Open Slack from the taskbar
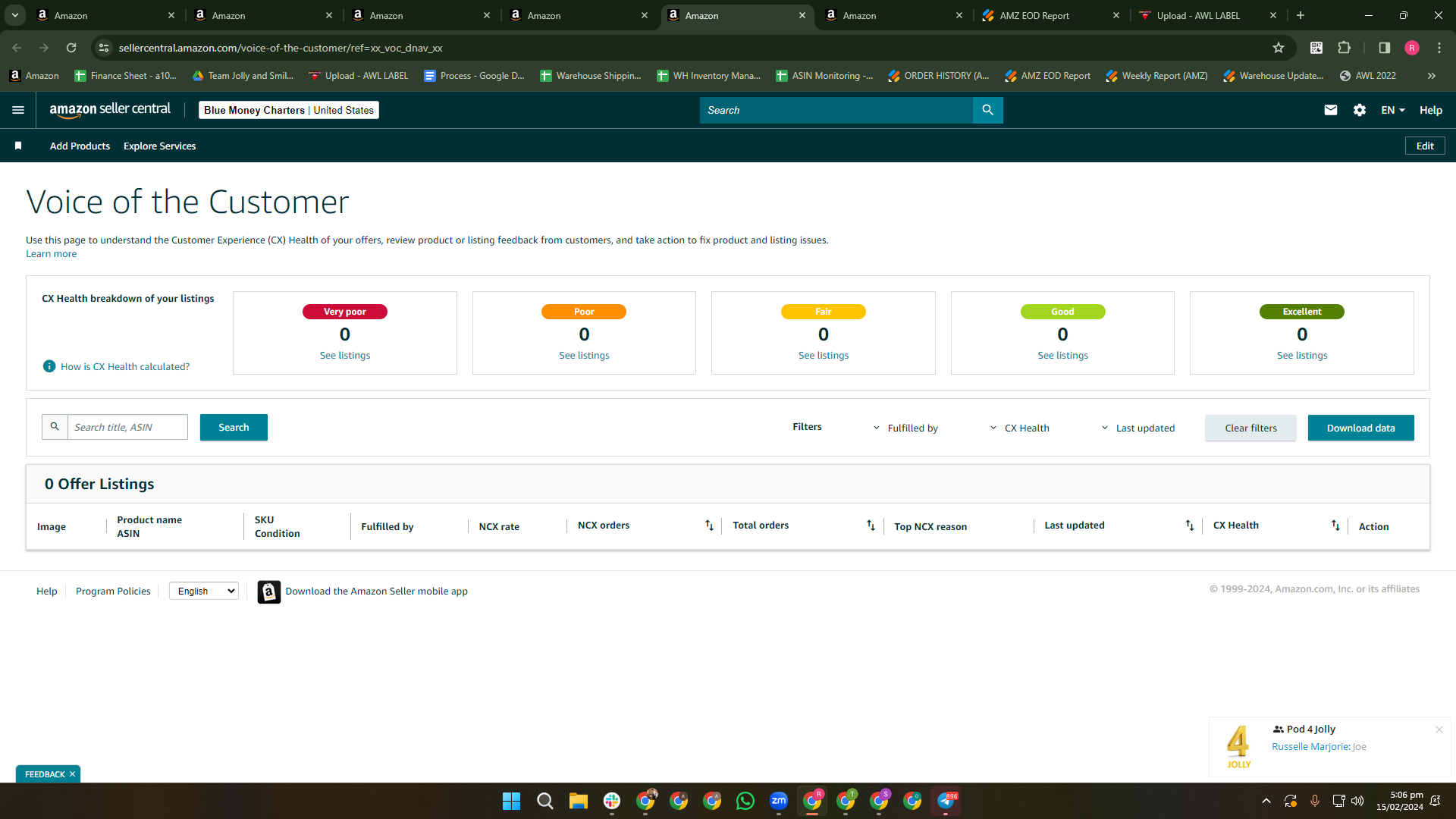The width and height of the screenshot is (1456, 819). coord(612,801)
